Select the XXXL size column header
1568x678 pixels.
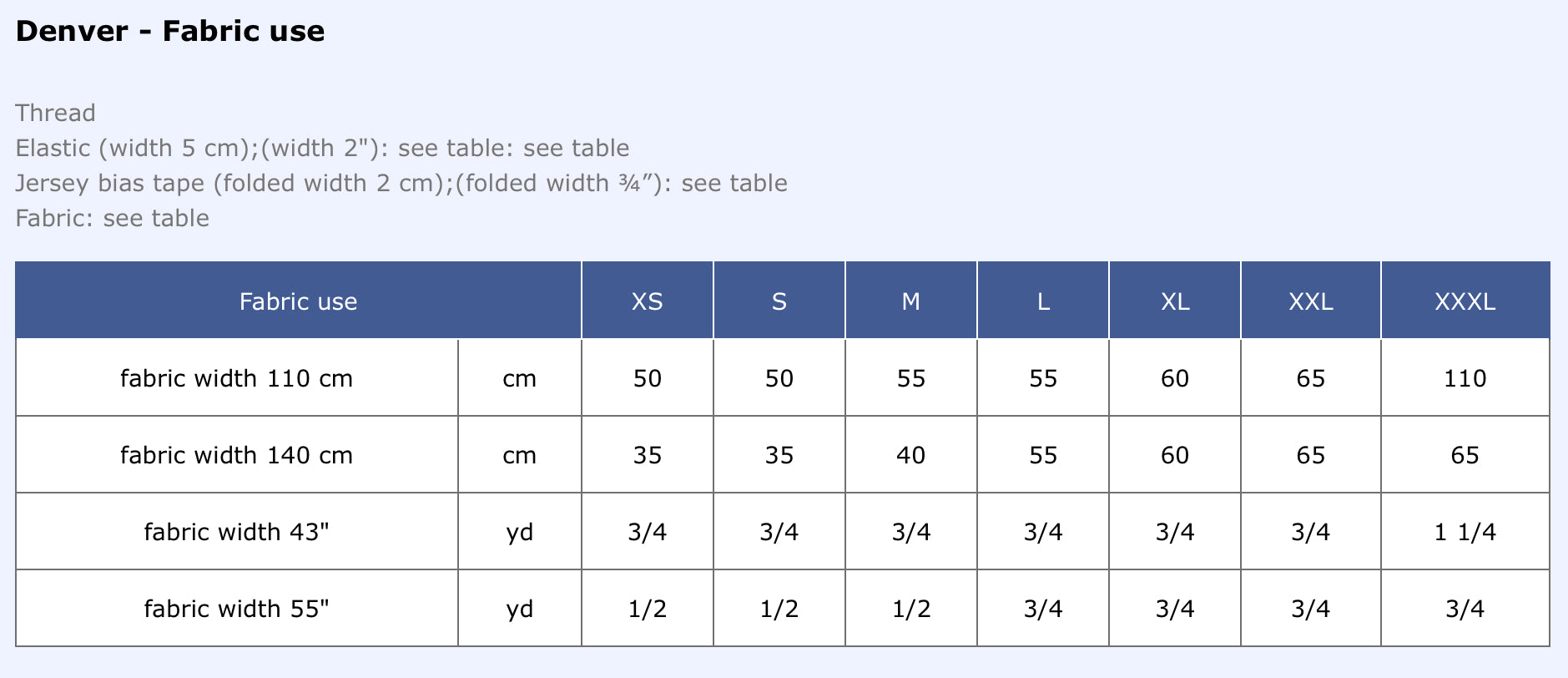[x=1465, y=301]
